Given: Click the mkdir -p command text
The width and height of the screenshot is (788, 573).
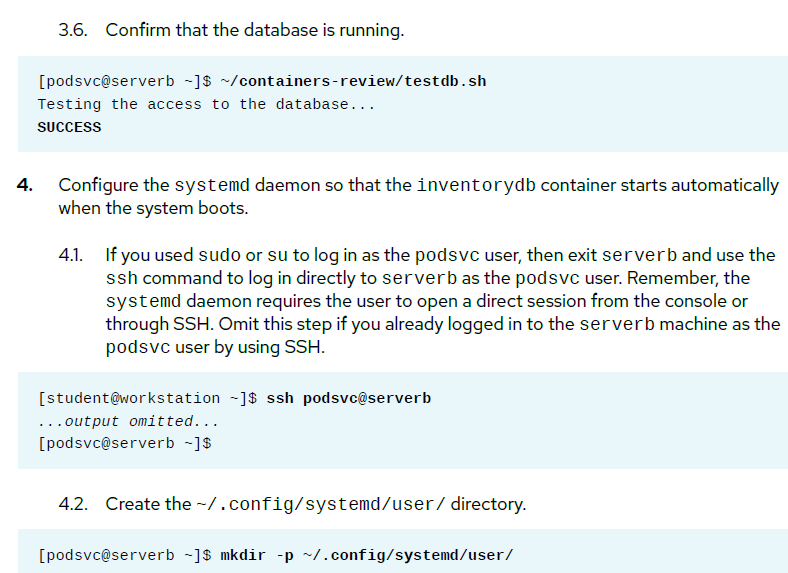Looking at the screenshot, I should 367,555.
